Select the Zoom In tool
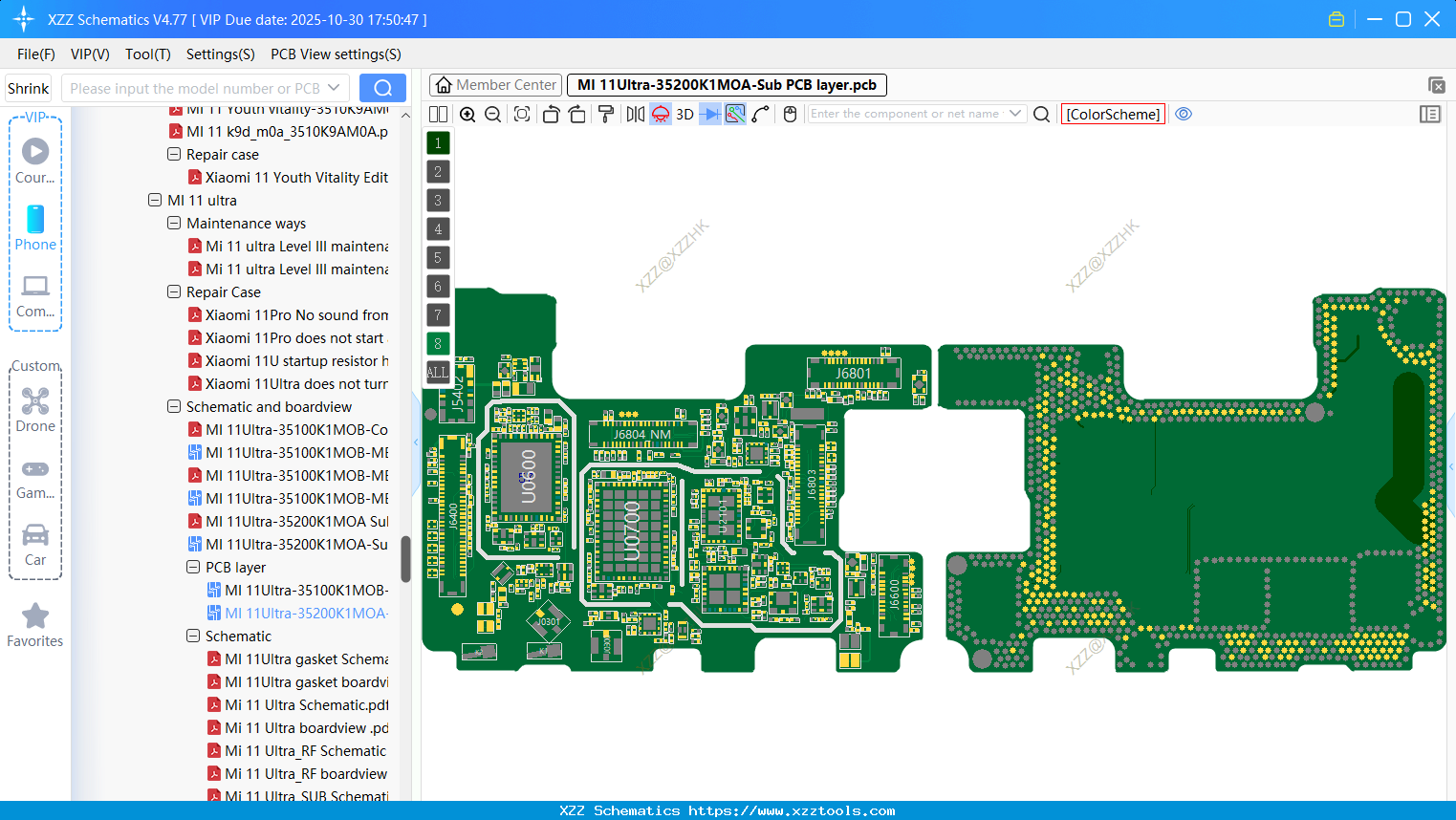Screen dimensions: 1456x820 point(467,114)
